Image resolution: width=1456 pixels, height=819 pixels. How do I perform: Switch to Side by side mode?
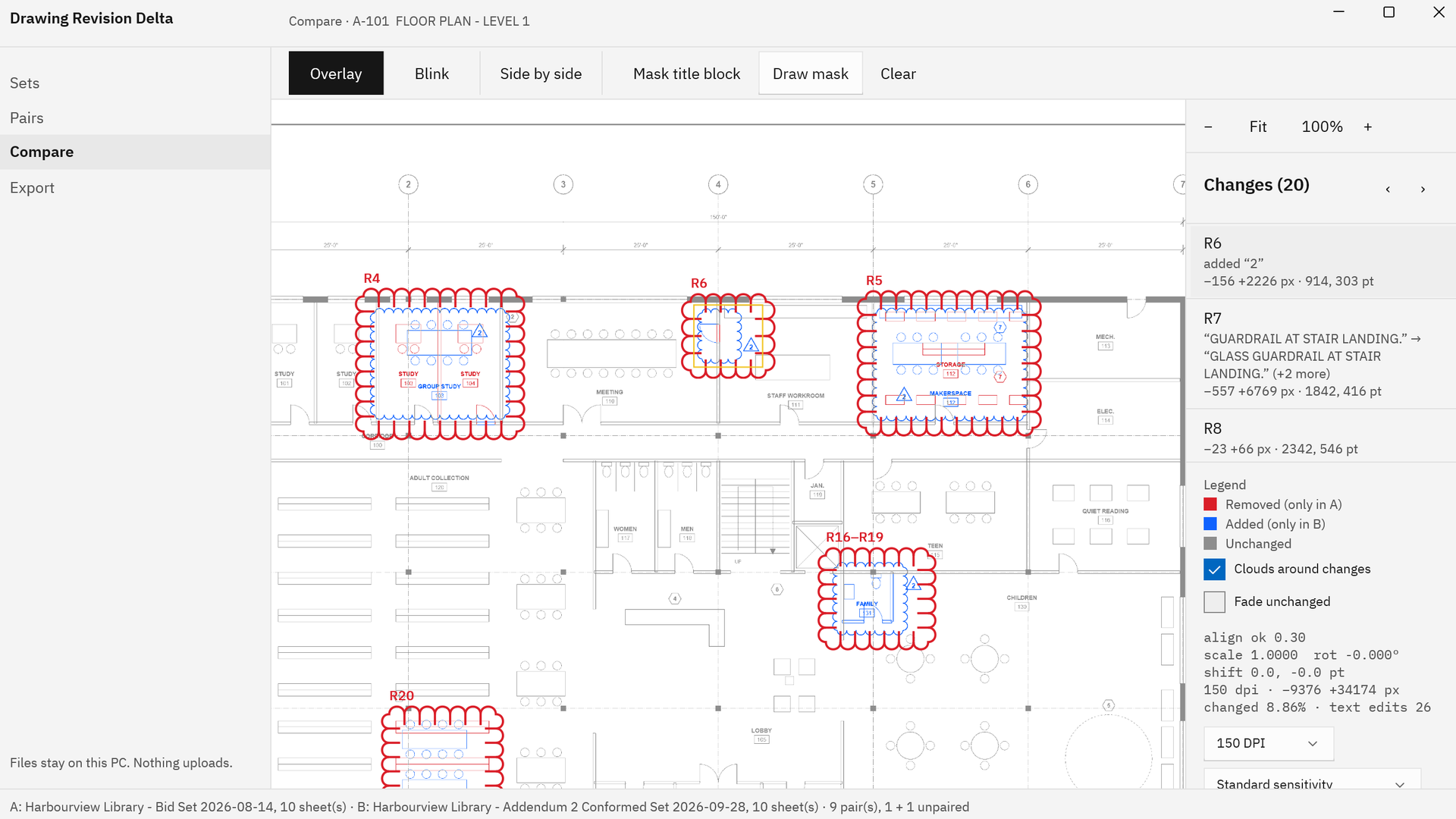pos(541,74)
